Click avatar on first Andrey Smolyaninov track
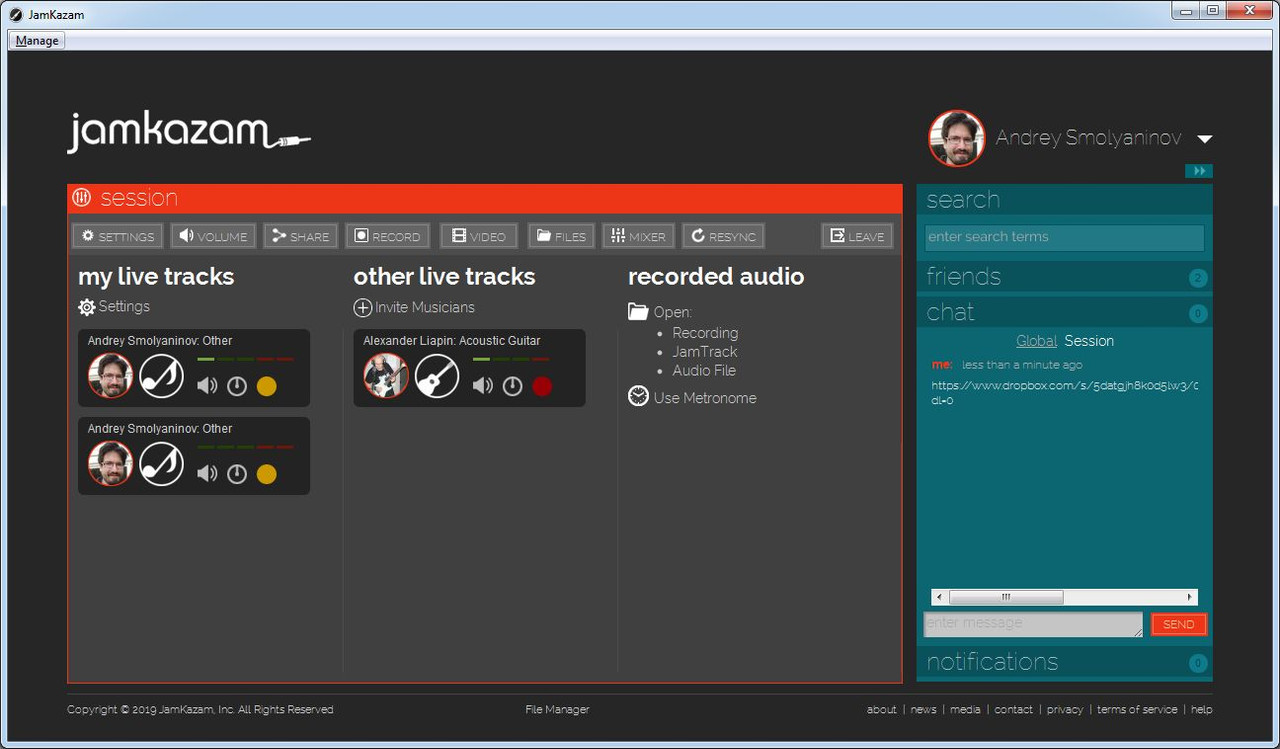Viewport: 1280px width, 749px height. [111, 376]
